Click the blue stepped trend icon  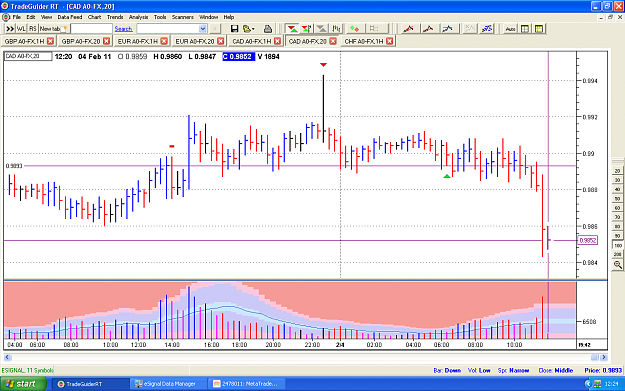coord(487,29)
